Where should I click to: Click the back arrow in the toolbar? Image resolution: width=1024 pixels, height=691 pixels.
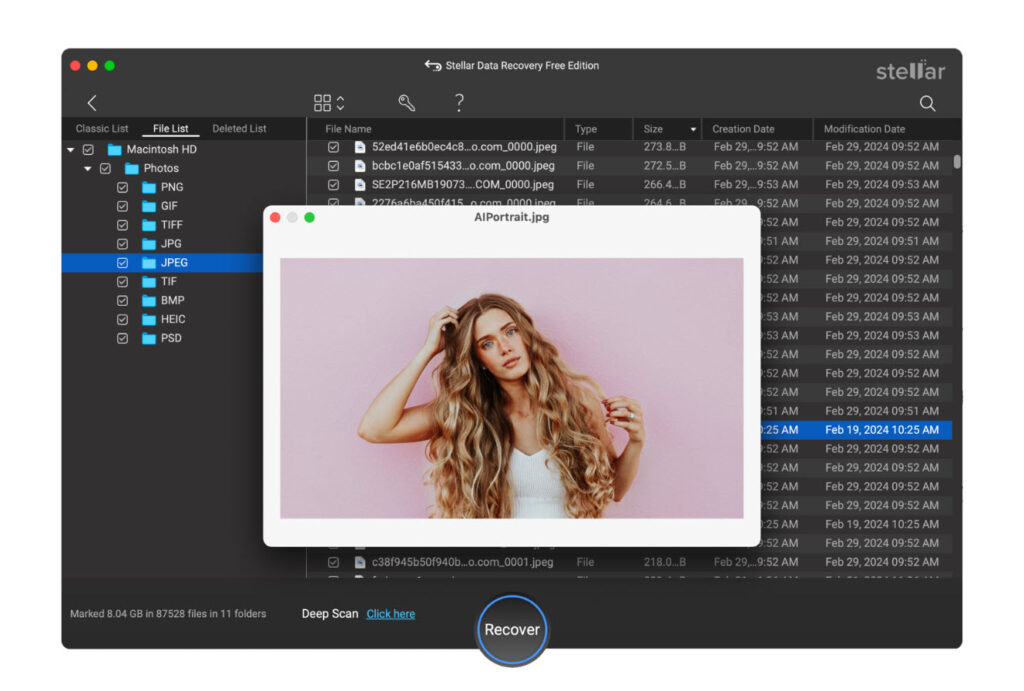pyautogui.click(x=92, y=103)
